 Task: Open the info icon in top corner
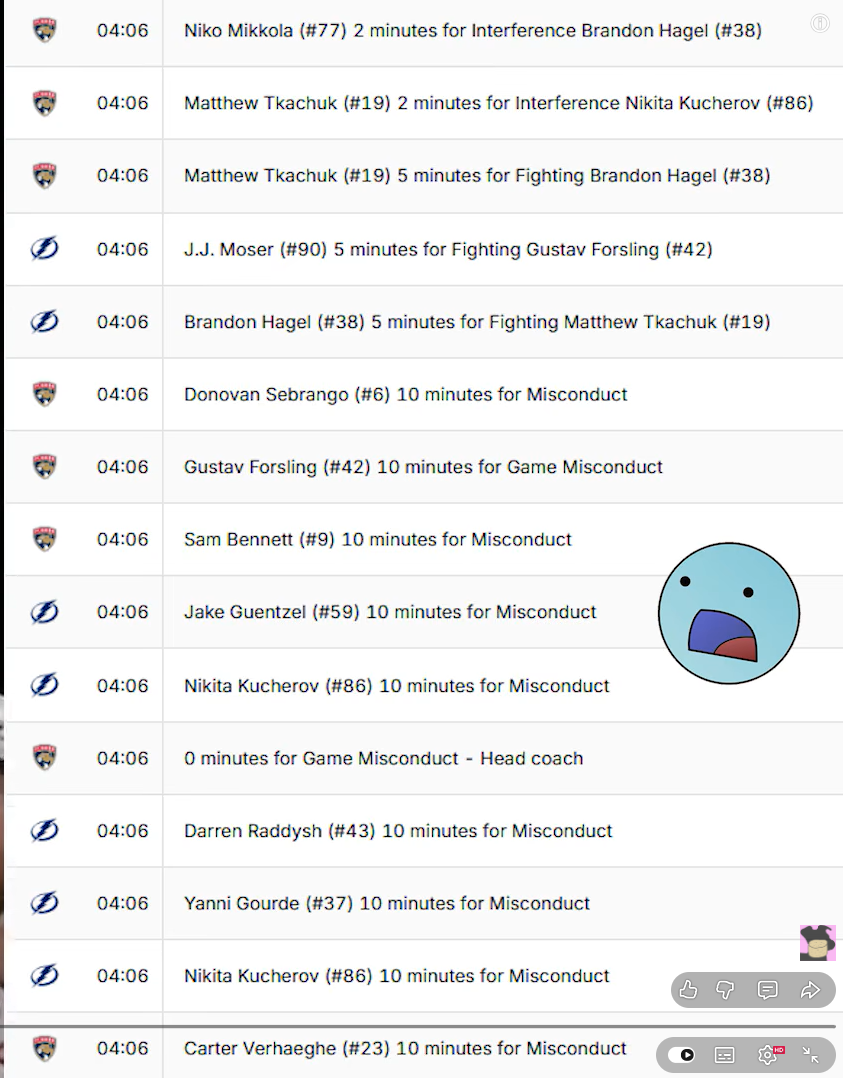tap(820, 23)
